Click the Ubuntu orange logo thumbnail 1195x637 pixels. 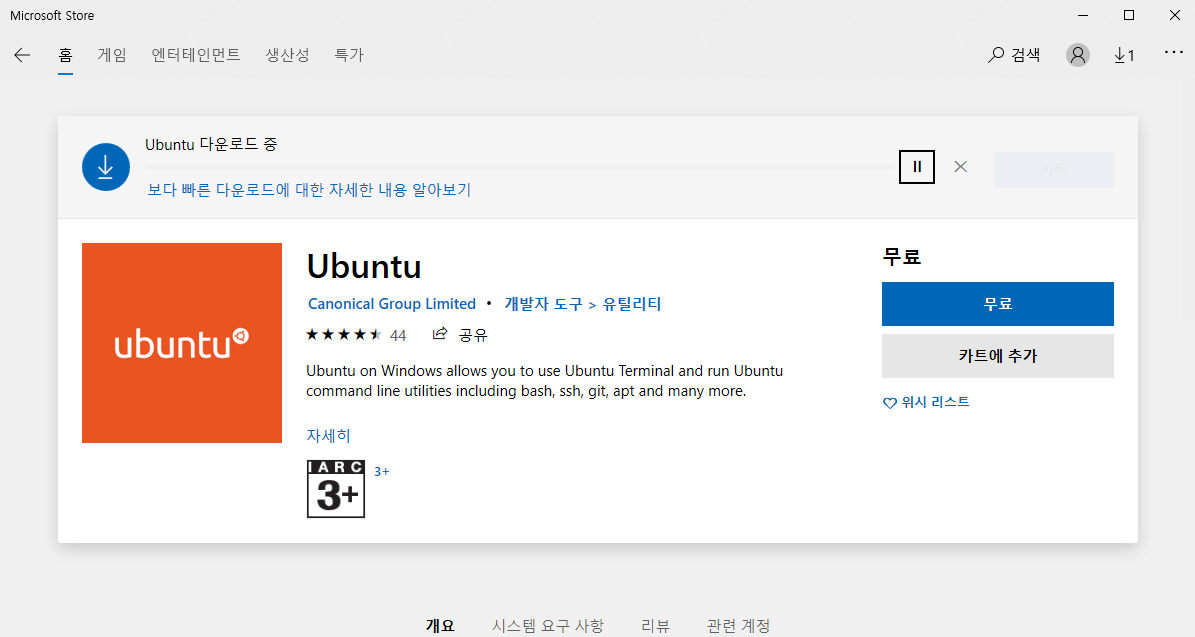coord(182,343)
